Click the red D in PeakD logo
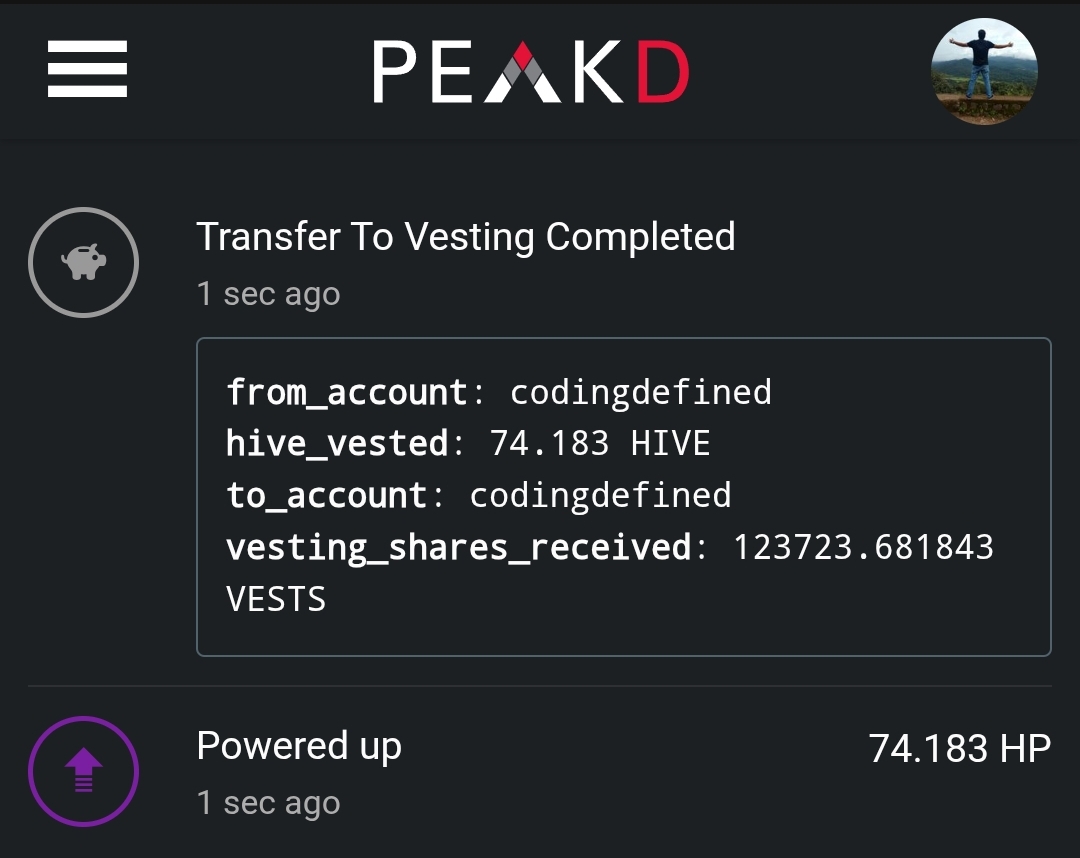 (x=663, y=72)
